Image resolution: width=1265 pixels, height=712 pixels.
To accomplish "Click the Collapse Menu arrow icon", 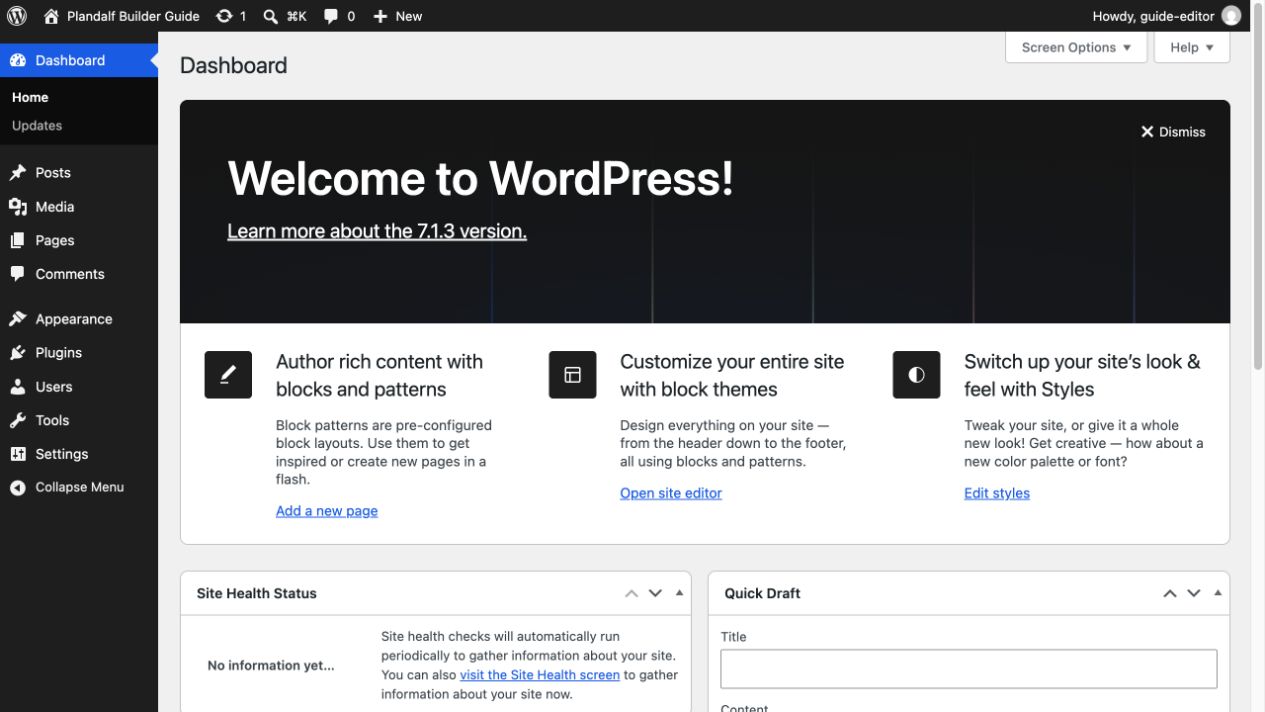I will coord(18,488).
